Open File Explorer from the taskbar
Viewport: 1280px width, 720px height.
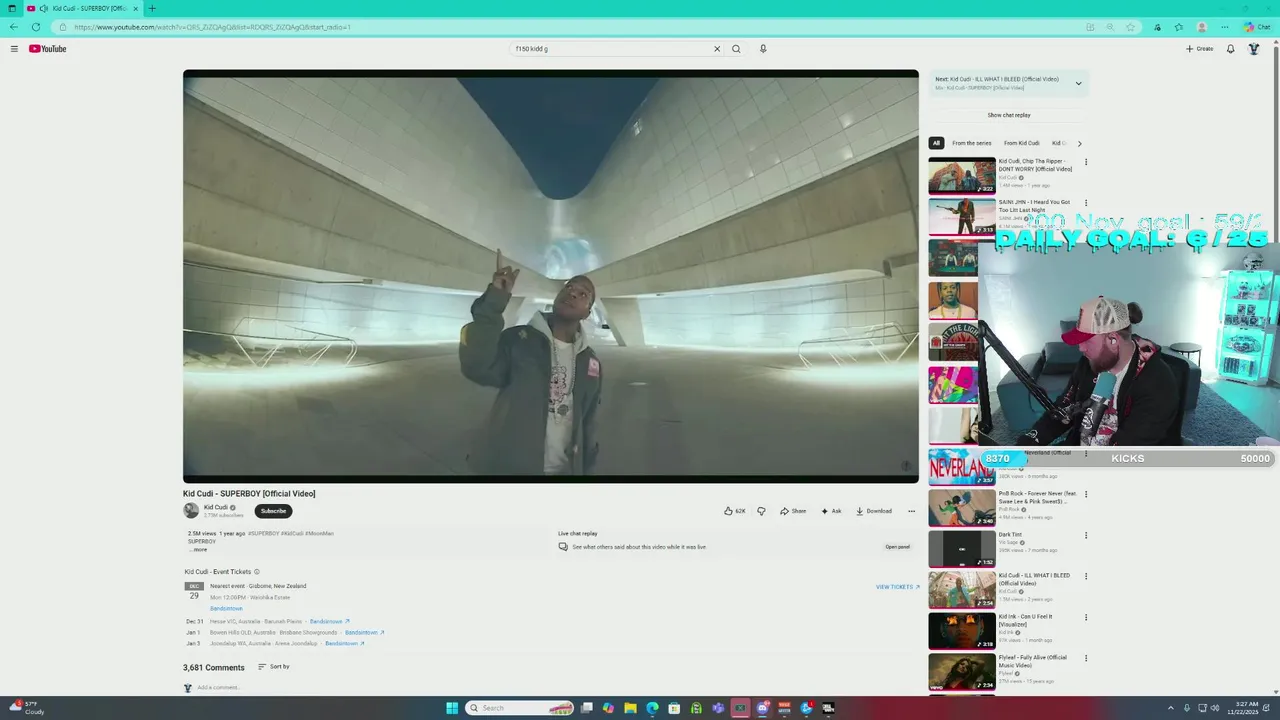pyautogui.click(x=630, y=708)
